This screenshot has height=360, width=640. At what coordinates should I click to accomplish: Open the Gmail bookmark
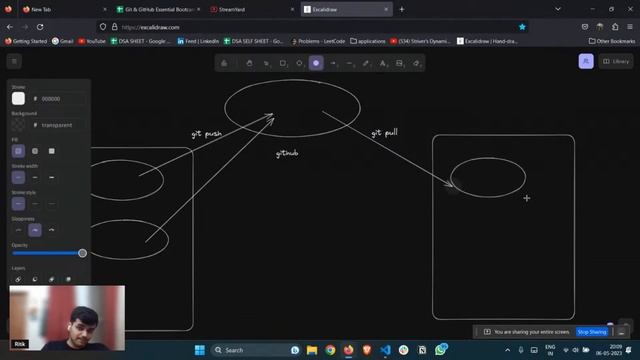62,41
